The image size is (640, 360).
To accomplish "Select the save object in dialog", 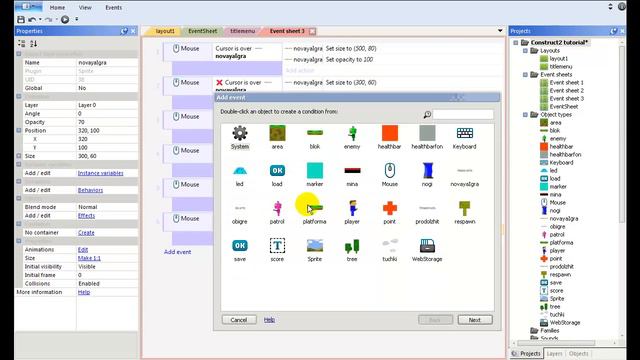I will pyautogui.click(x=240, y=250).
